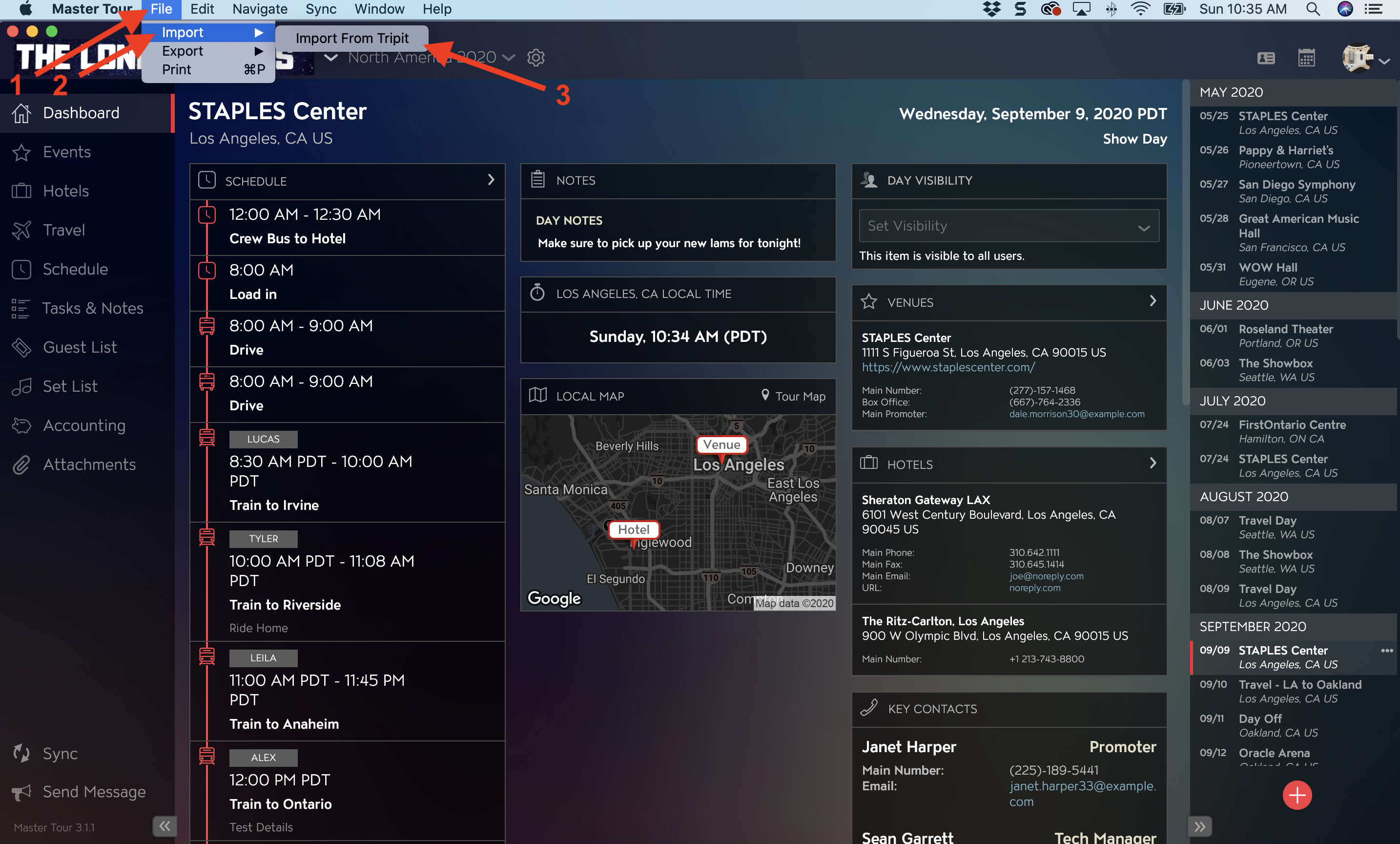
Task: Open Attachments paperclip icon
Action: [x=21, y=465]
